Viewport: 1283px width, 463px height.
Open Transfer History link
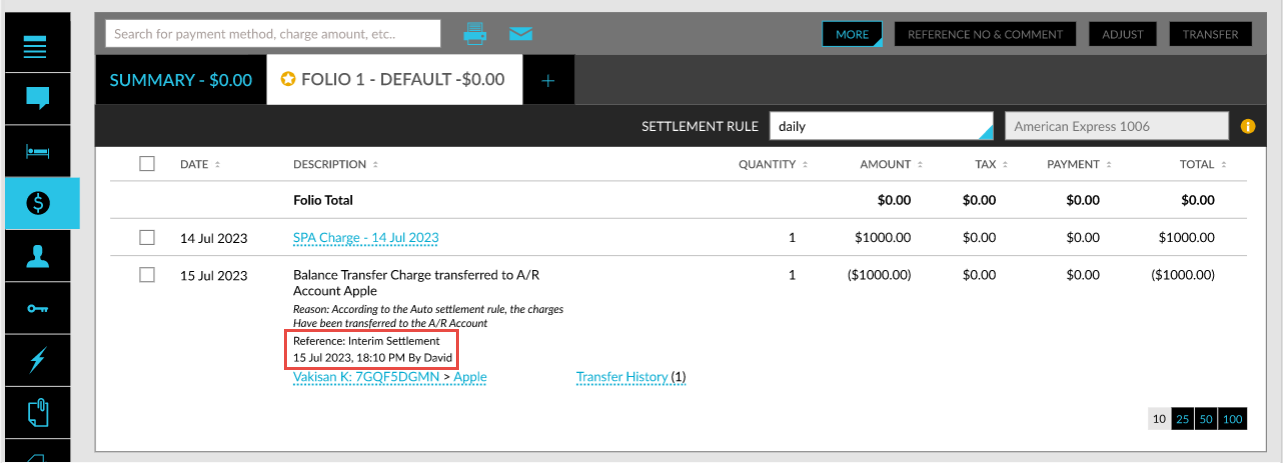coord(622,377)
